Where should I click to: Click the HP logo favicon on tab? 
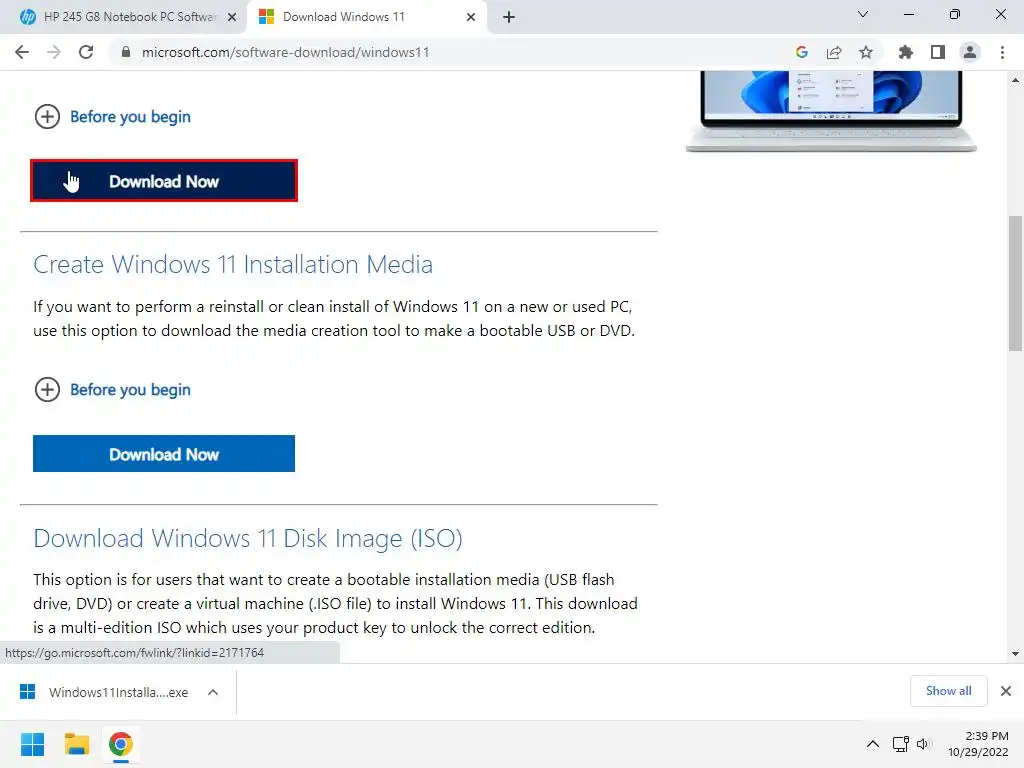click(x=27, y=17)
